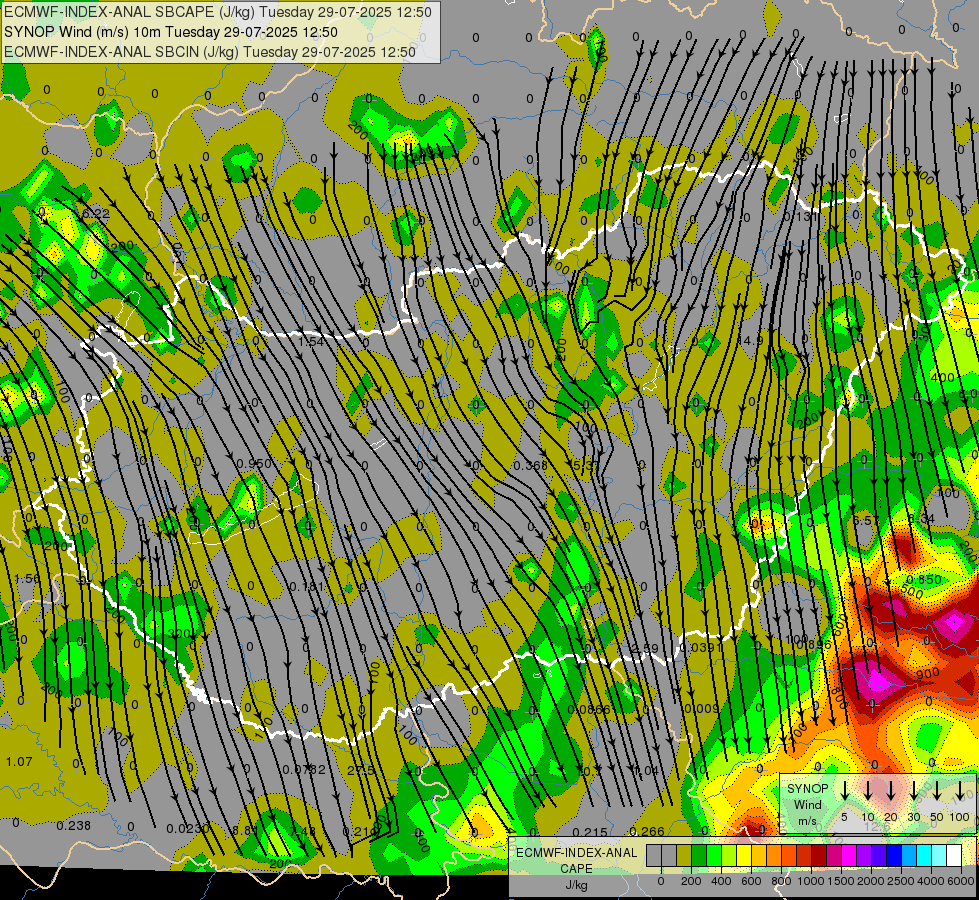Screen dimensions: 979x900
Task: Click the SYNOP Wind 10m title line
Action: click(171, 32)
